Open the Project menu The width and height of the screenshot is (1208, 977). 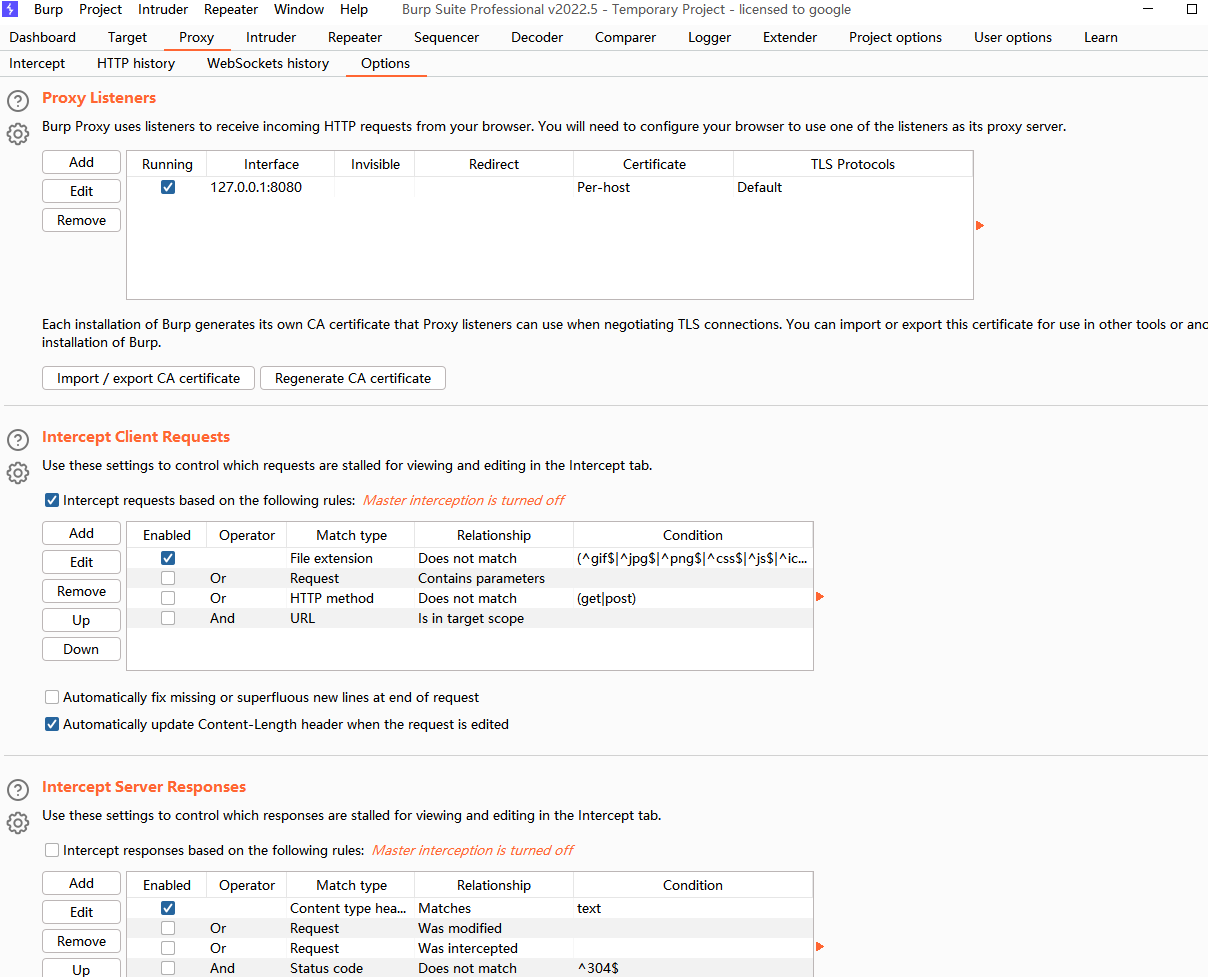pyautogui.click(x=100, y=9)
